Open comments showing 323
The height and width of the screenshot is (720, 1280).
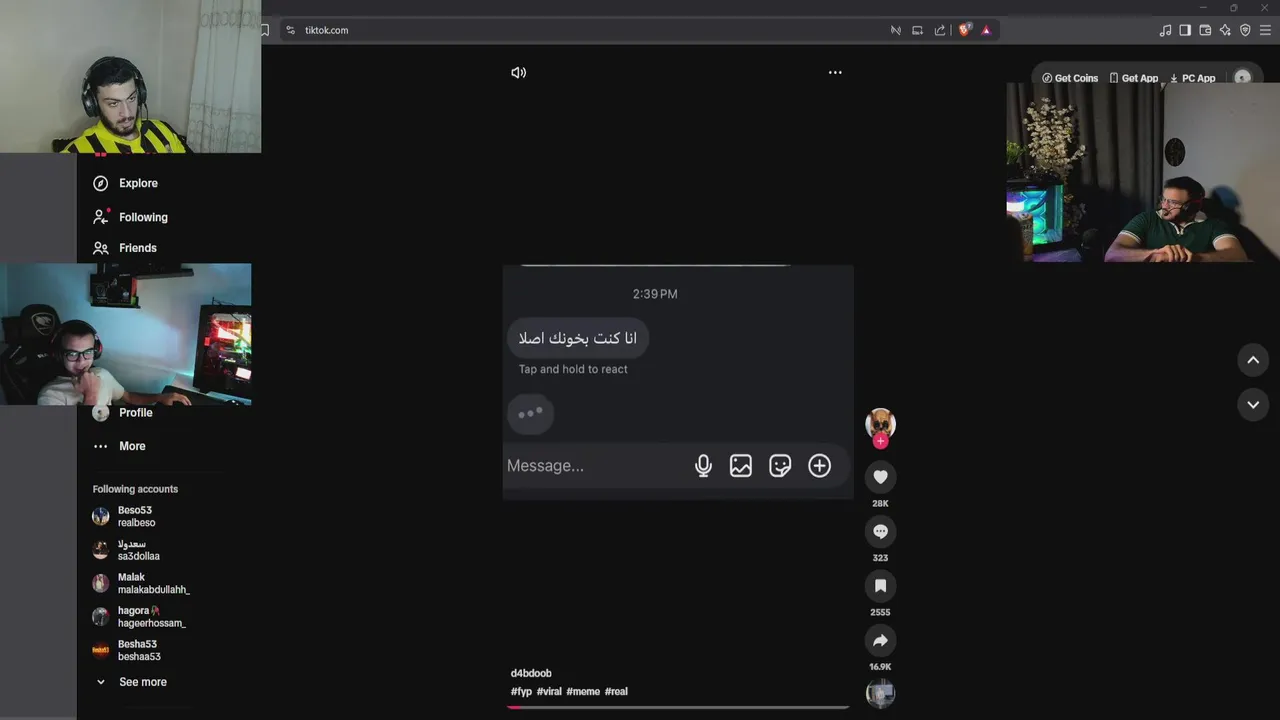(880, 531)
